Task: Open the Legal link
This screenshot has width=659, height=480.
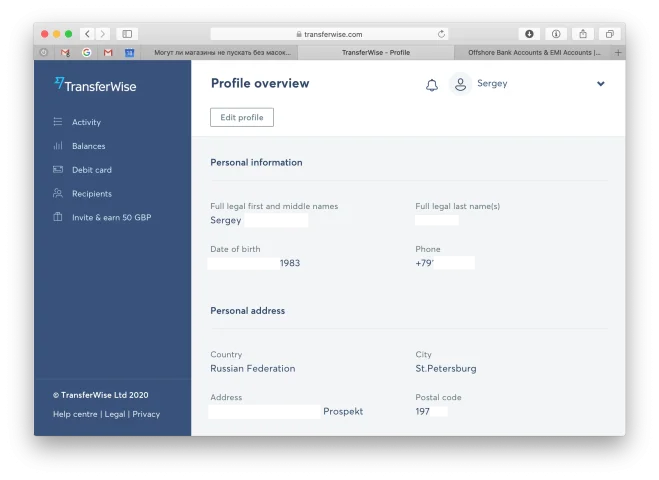Action: coord(115,414)
